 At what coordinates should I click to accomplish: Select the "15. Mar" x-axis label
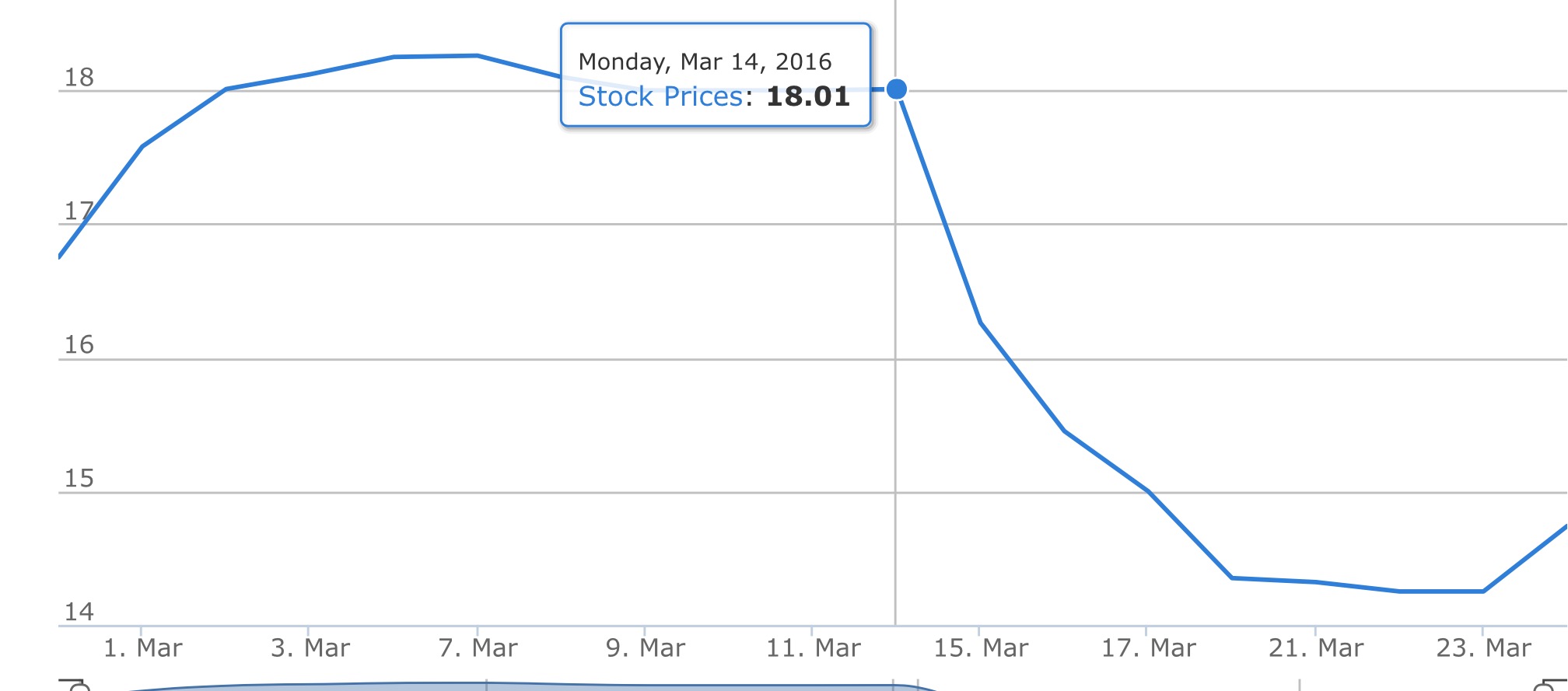coord(980,647)
